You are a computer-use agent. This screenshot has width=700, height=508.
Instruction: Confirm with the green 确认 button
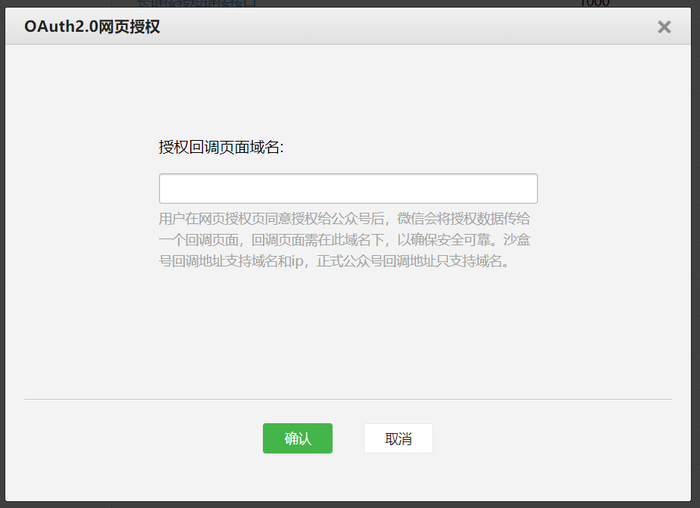[x=297, y=438]
